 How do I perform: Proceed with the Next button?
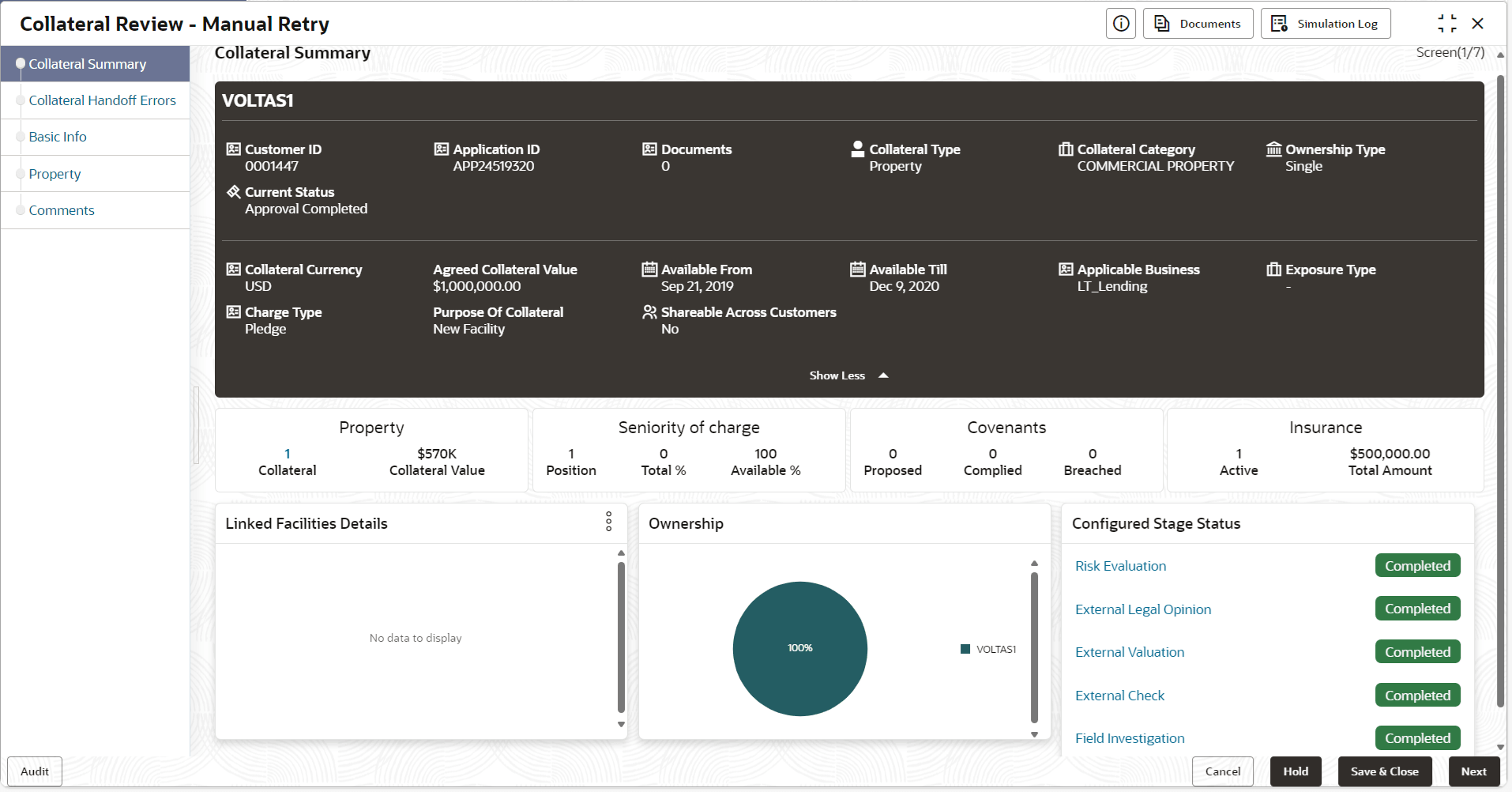[1473, 771]
